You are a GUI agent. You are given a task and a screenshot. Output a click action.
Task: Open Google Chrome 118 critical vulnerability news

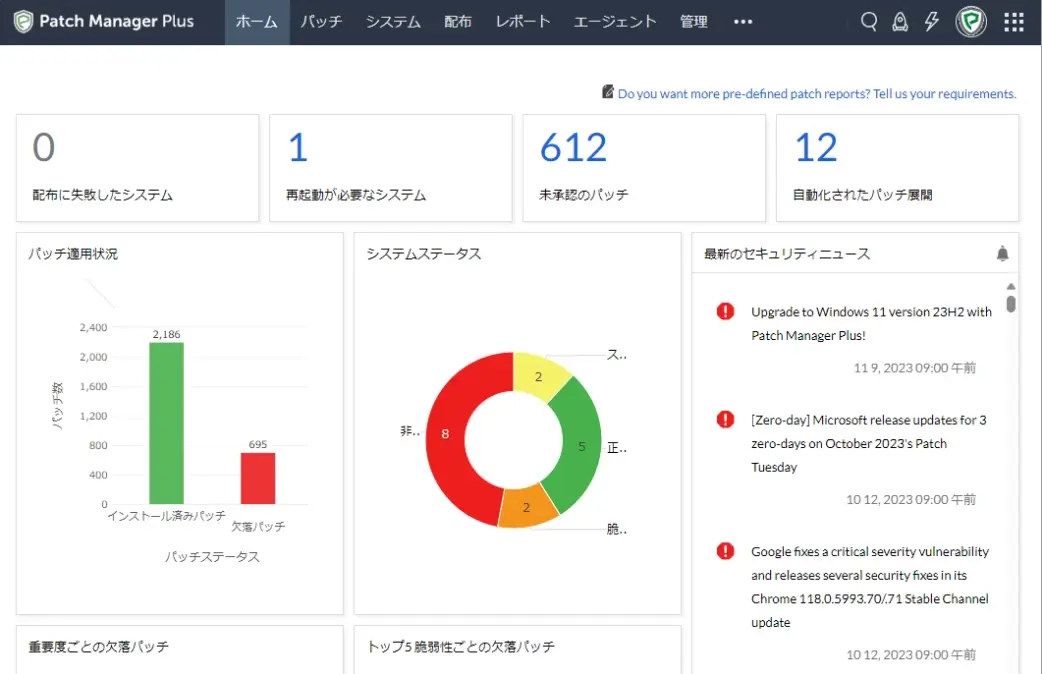pyautogui.click(x=870, y=587)
